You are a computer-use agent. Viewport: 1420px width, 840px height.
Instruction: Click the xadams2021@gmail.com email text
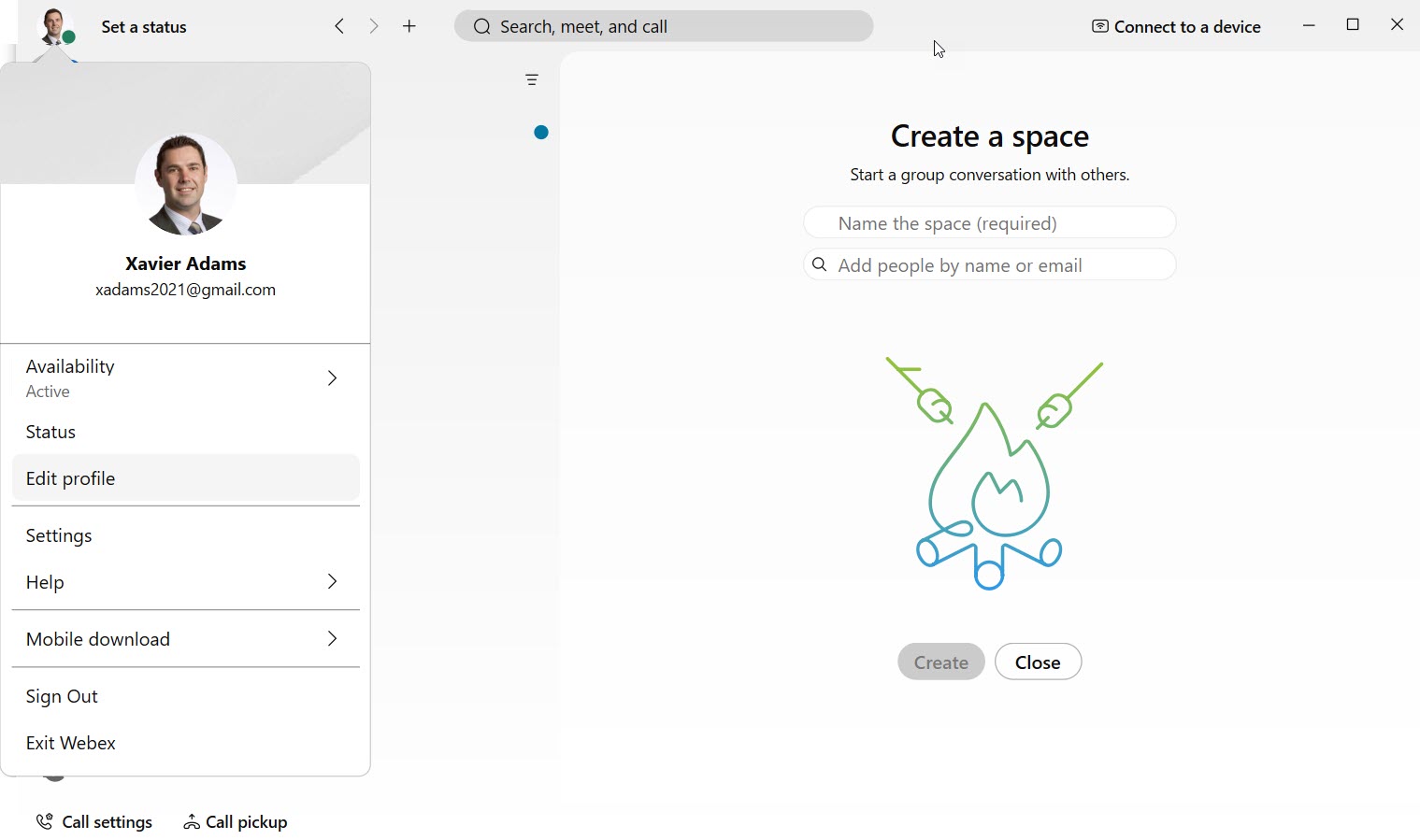coord(186,290)
